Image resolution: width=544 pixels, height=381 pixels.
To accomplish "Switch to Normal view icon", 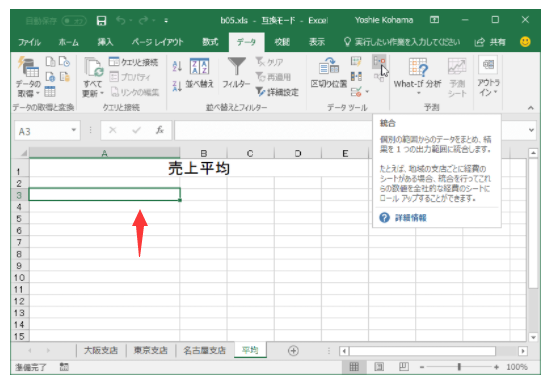I will pyautogui.click(x=354, y=367).
